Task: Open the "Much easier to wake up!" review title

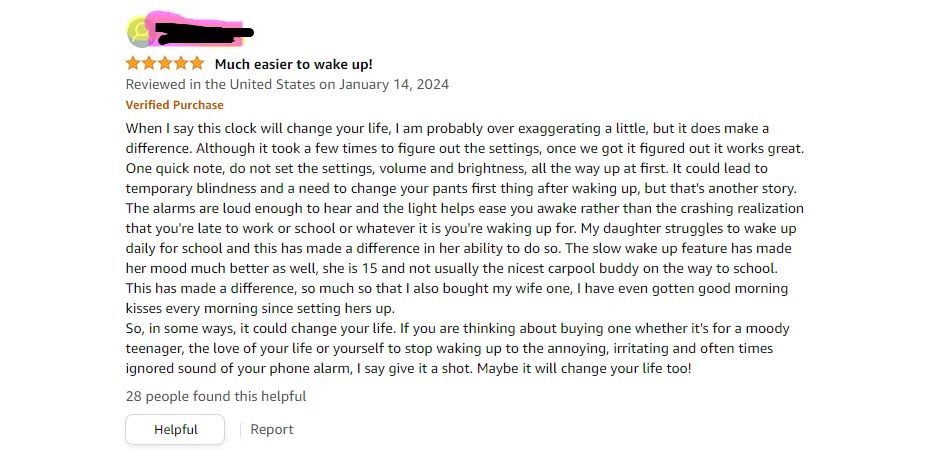Action: [293, 64]
